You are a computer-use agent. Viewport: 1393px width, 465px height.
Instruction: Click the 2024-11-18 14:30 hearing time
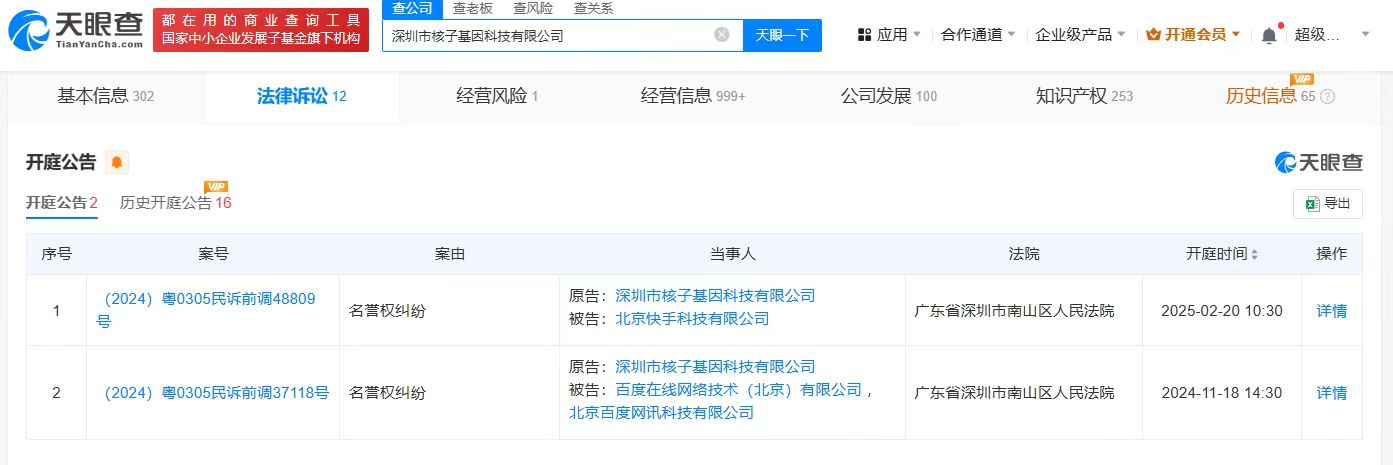pyautogui.click(x=1221, y=393)
